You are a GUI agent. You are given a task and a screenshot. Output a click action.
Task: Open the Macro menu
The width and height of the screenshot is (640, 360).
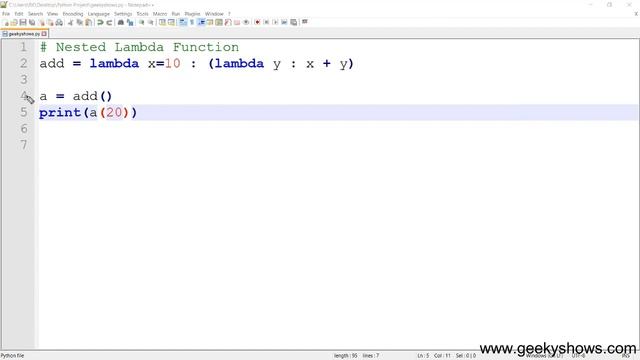coord(160,14)
